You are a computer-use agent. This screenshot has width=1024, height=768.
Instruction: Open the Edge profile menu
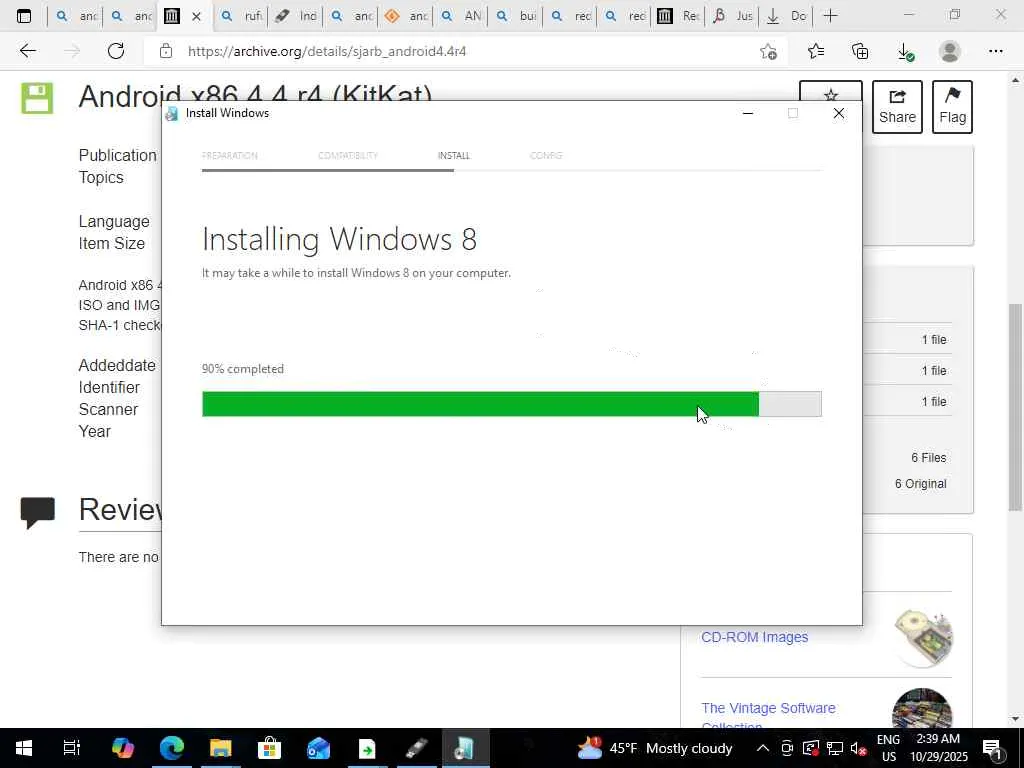point(950,51)
